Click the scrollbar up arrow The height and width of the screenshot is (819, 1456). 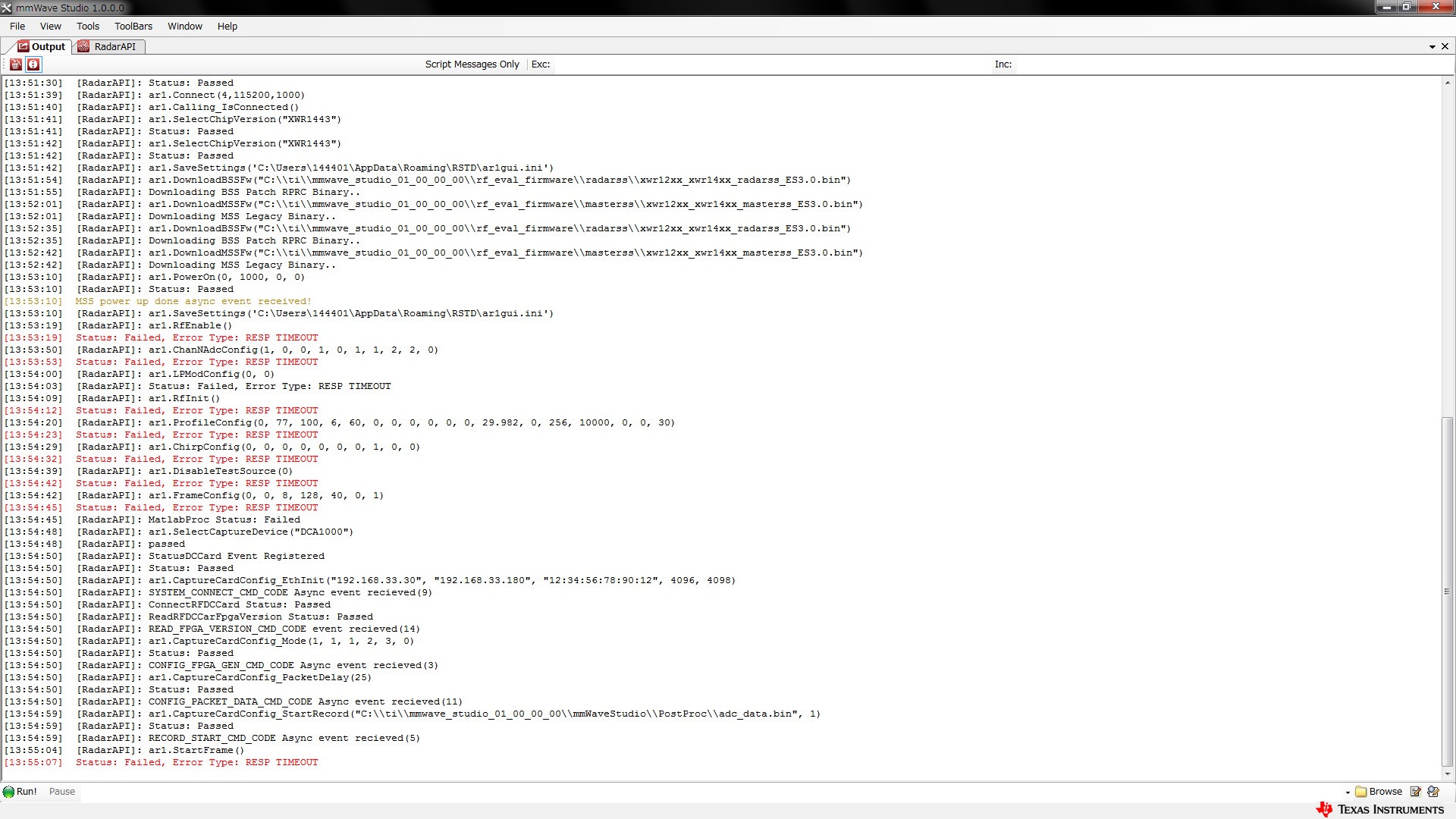point(1447,82)
